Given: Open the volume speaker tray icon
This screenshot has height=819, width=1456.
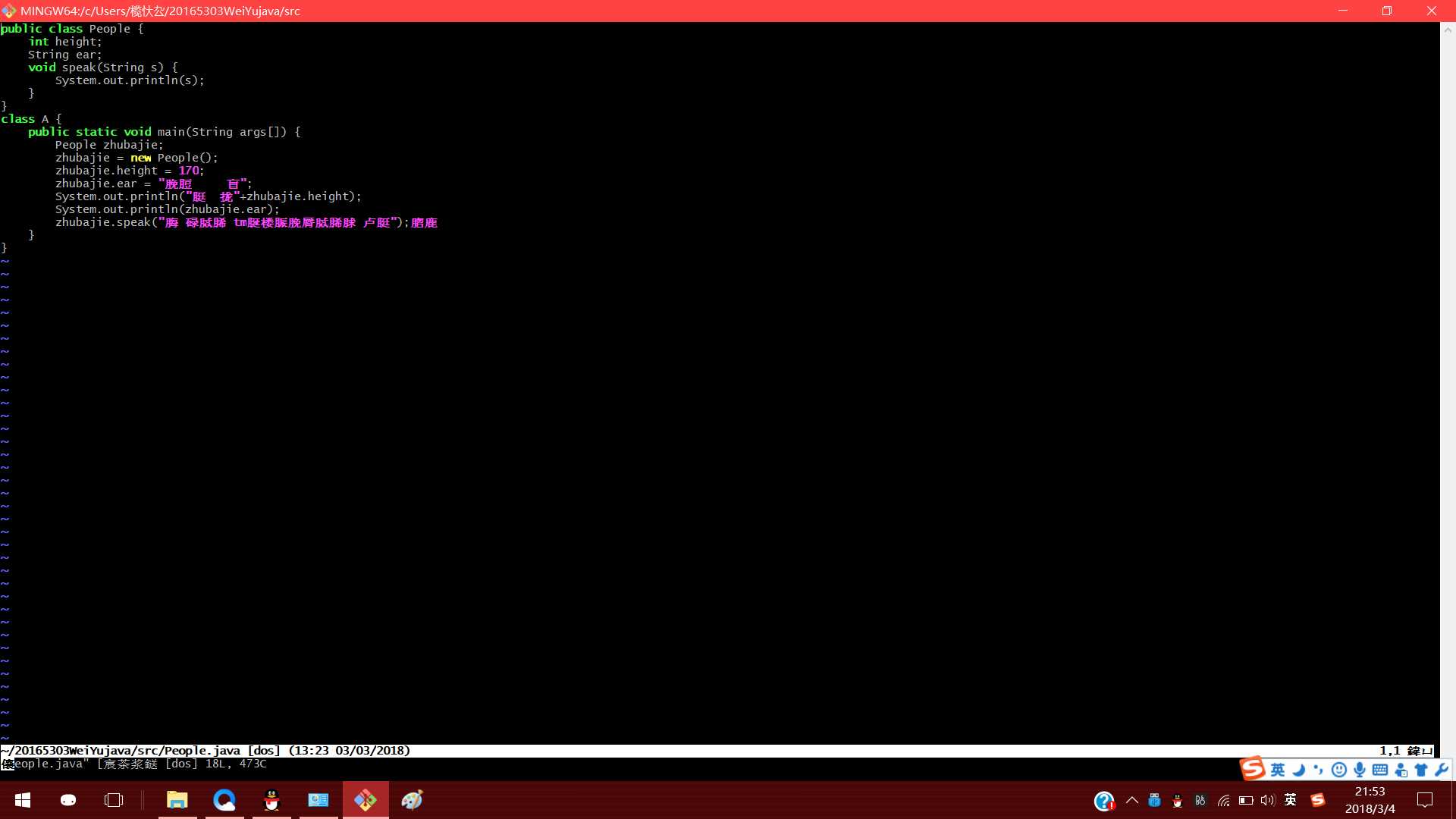Looking at the screenshot, I should (x=1268, y=800).
